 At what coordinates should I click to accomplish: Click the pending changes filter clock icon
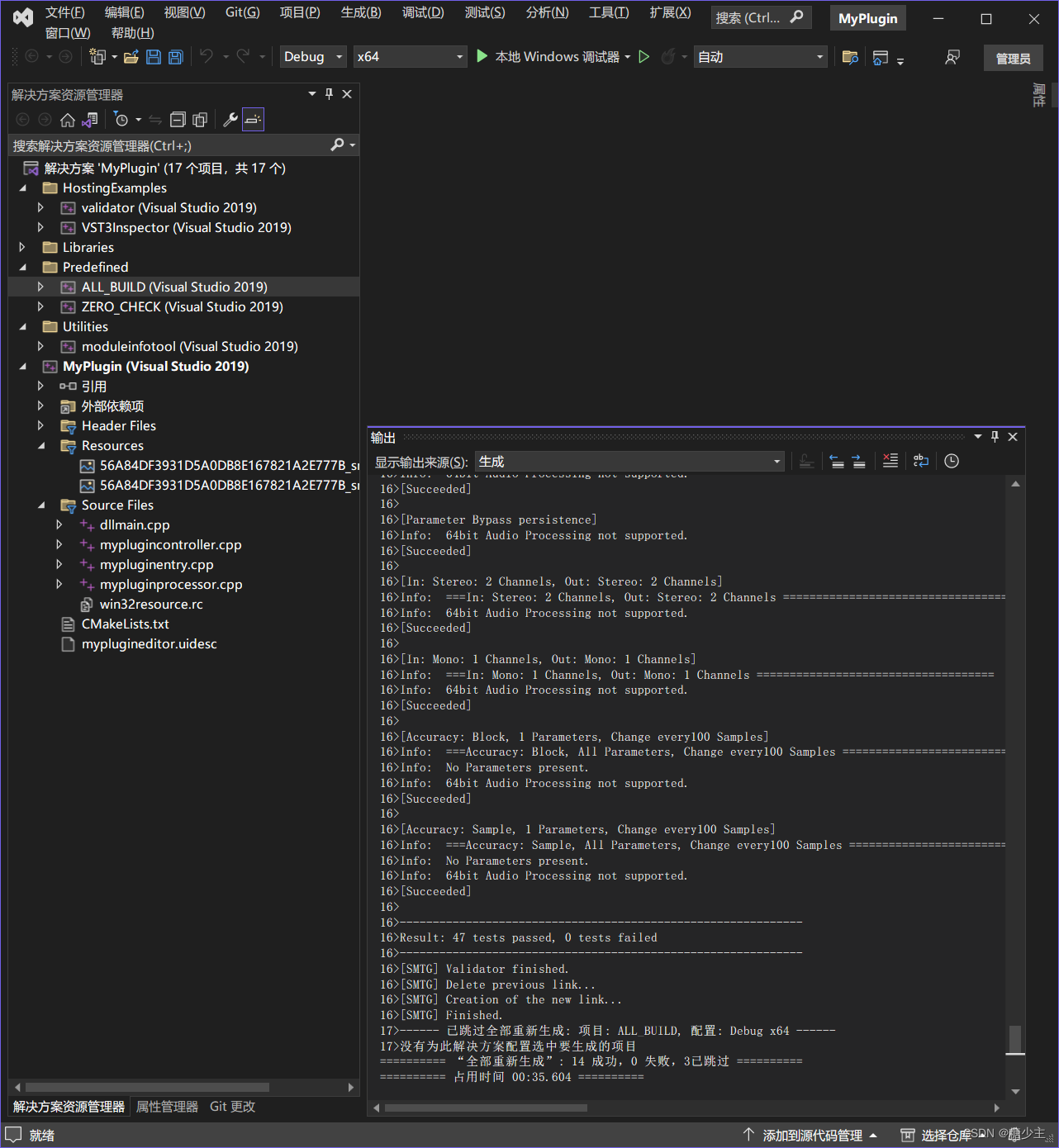(x=121, y=120)
